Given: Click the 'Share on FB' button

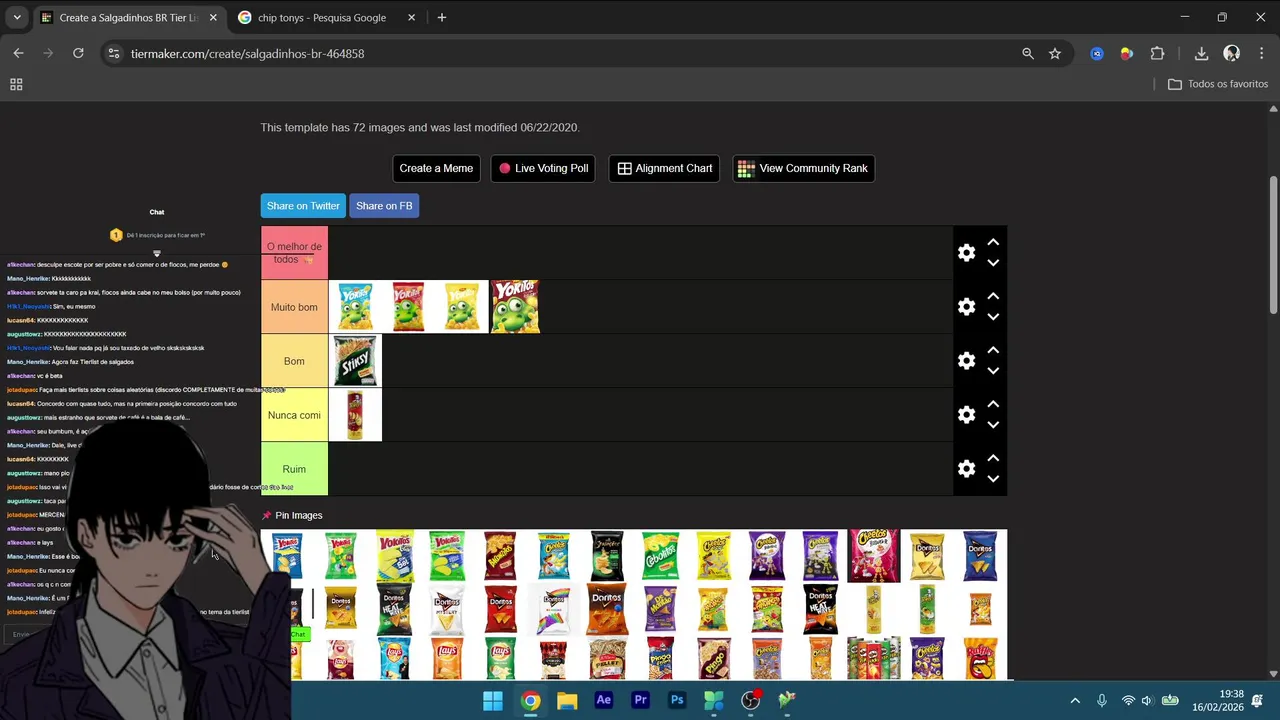Looking at the screenshot, I should pyautogui.click(x=384, y=206).
